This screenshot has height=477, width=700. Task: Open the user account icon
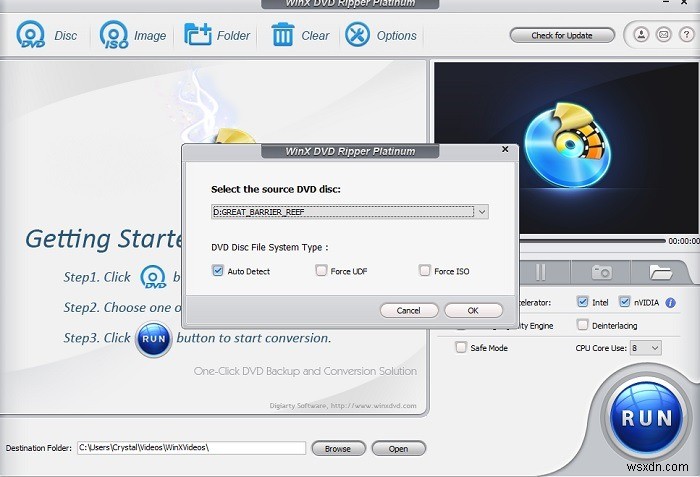(x=641, y=34)
